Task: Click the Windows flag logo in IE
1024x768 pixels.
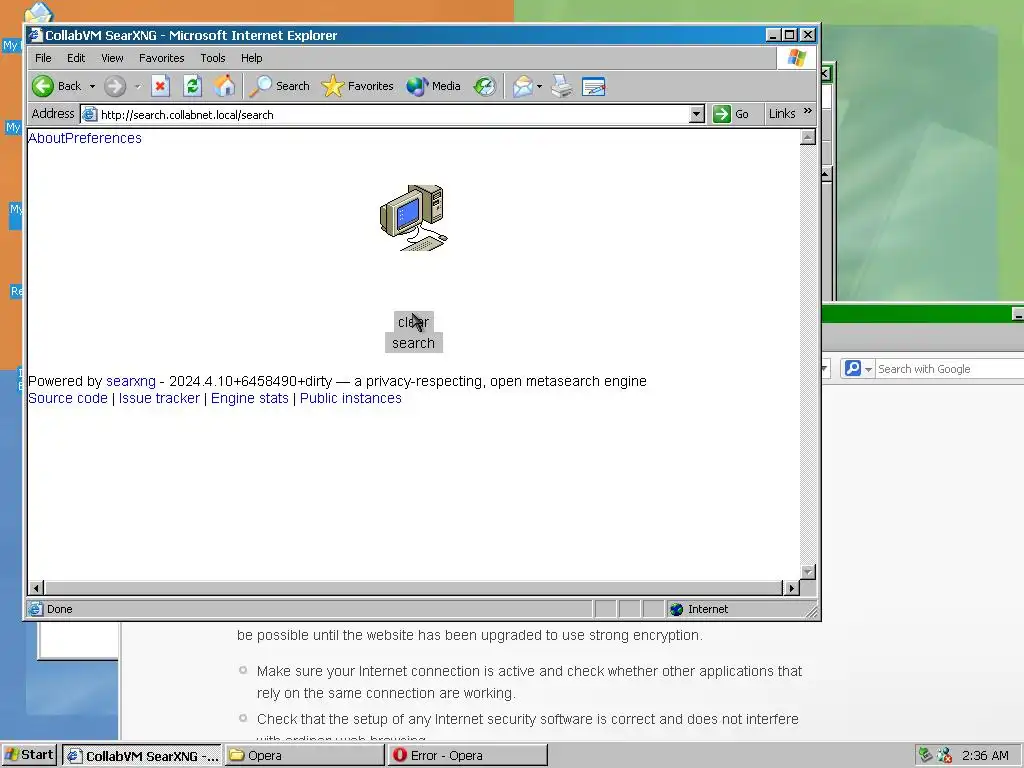Action: 797,58
